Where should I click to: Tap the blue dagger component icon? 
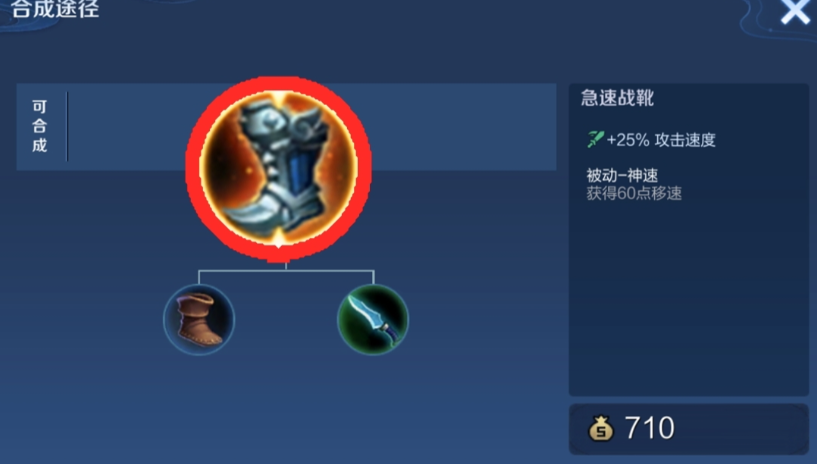[x=373, y=320]
